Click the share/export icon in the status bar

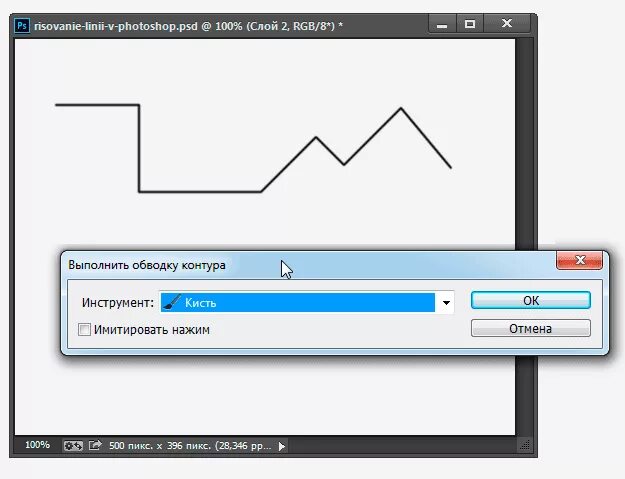point(95,445)
